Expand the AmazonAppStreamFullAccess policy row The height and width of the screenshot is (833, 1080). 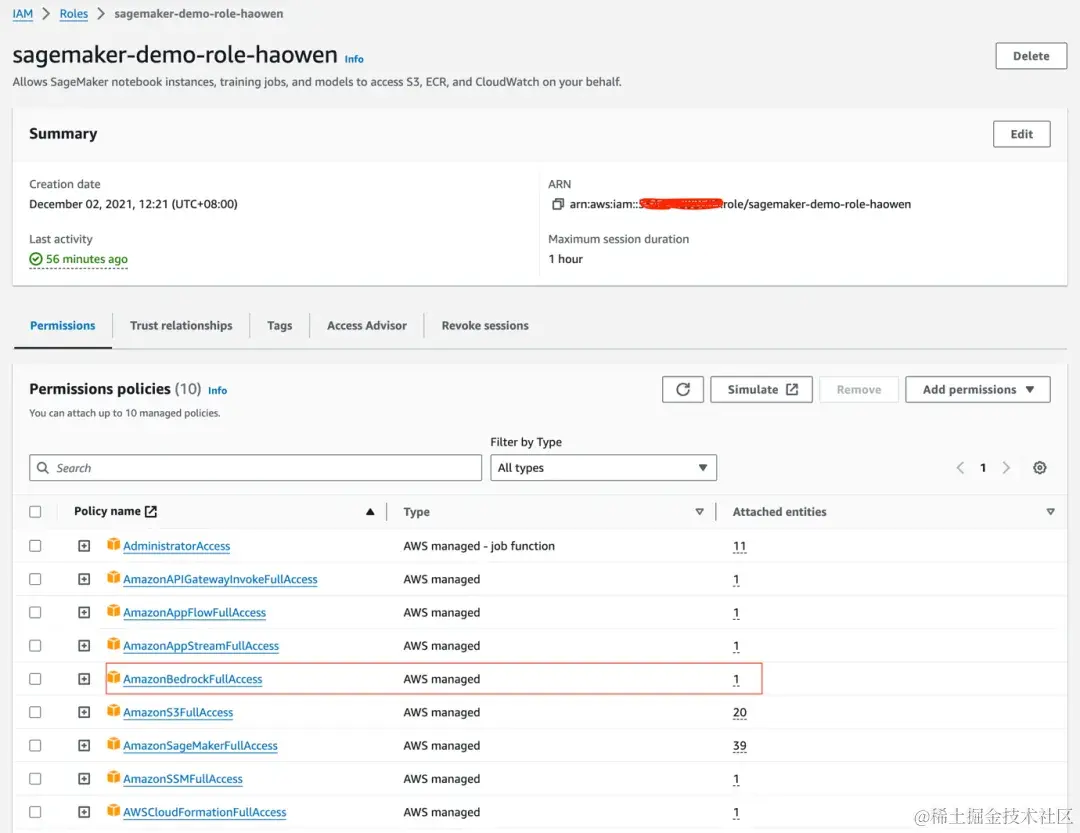84,646
